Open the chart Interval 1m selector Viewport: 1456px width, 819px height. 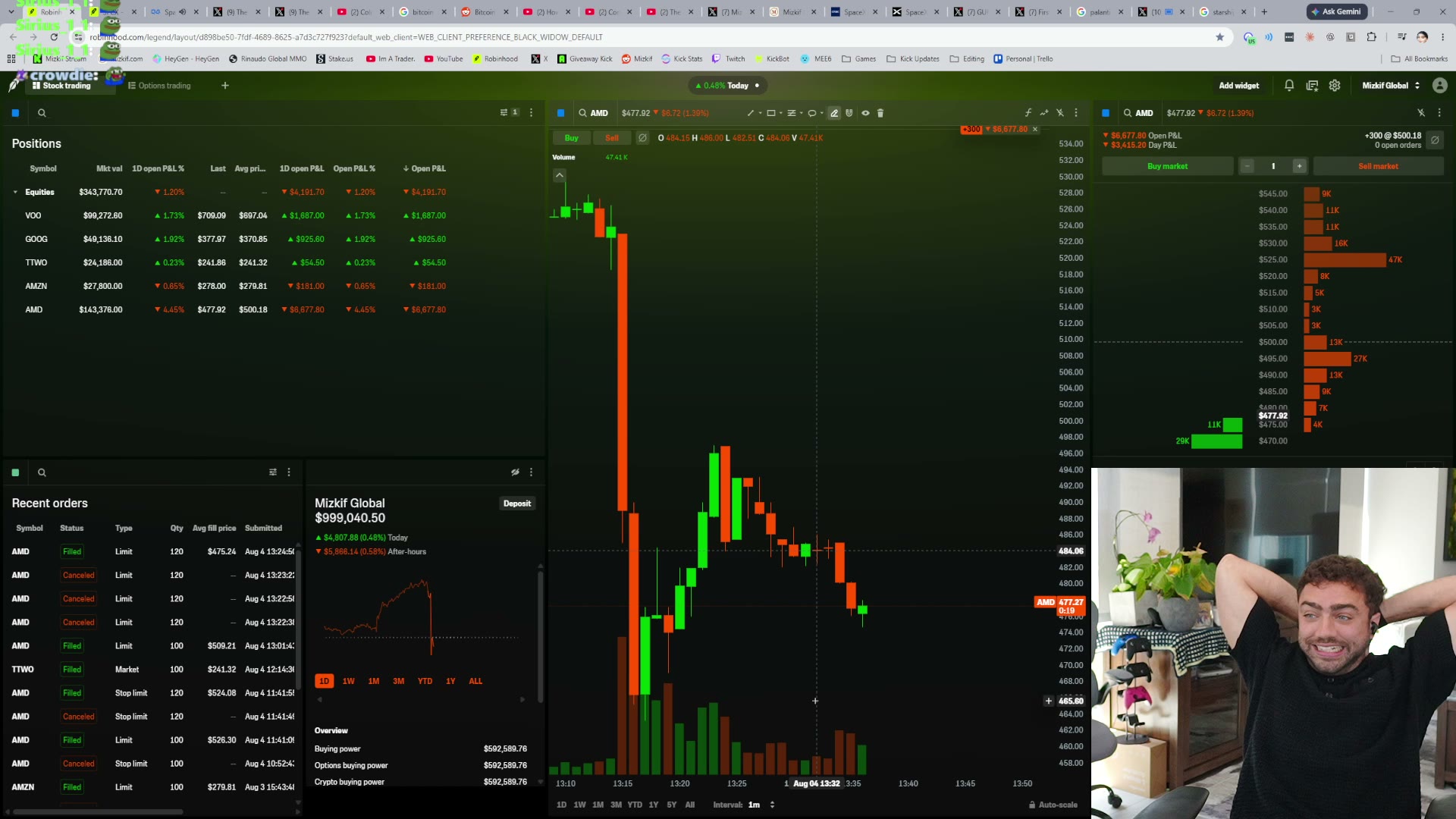761,805
